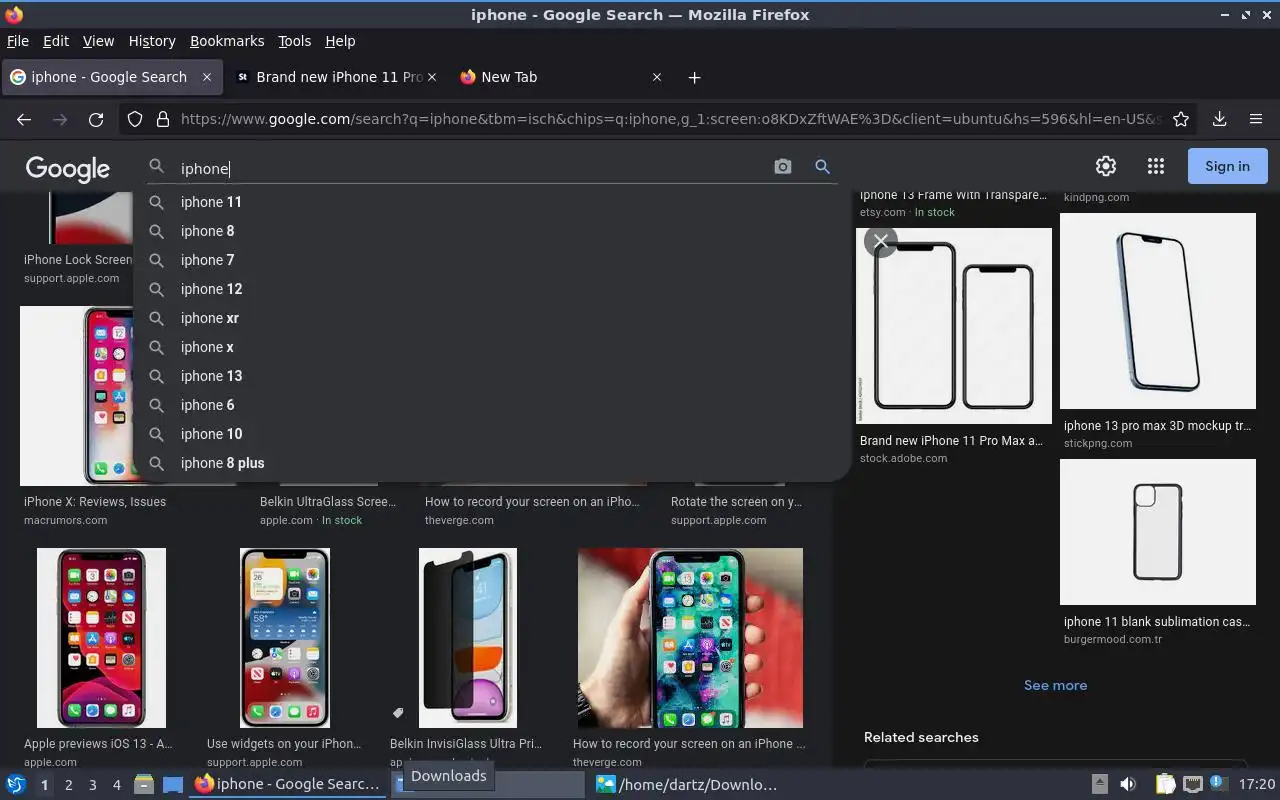Switch to /home/dartz/Downlo... taskbar window
The image size is (1280, 800).
[x=686, y=784]
